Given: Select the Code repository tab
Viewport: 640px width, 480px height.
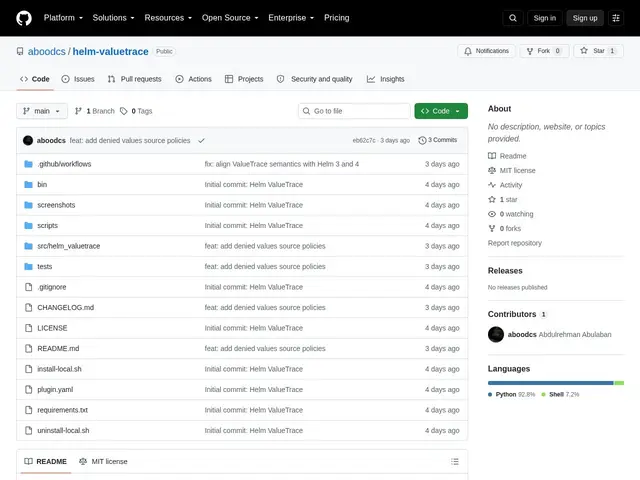Looking at the screenshot, I should point(35,79).
